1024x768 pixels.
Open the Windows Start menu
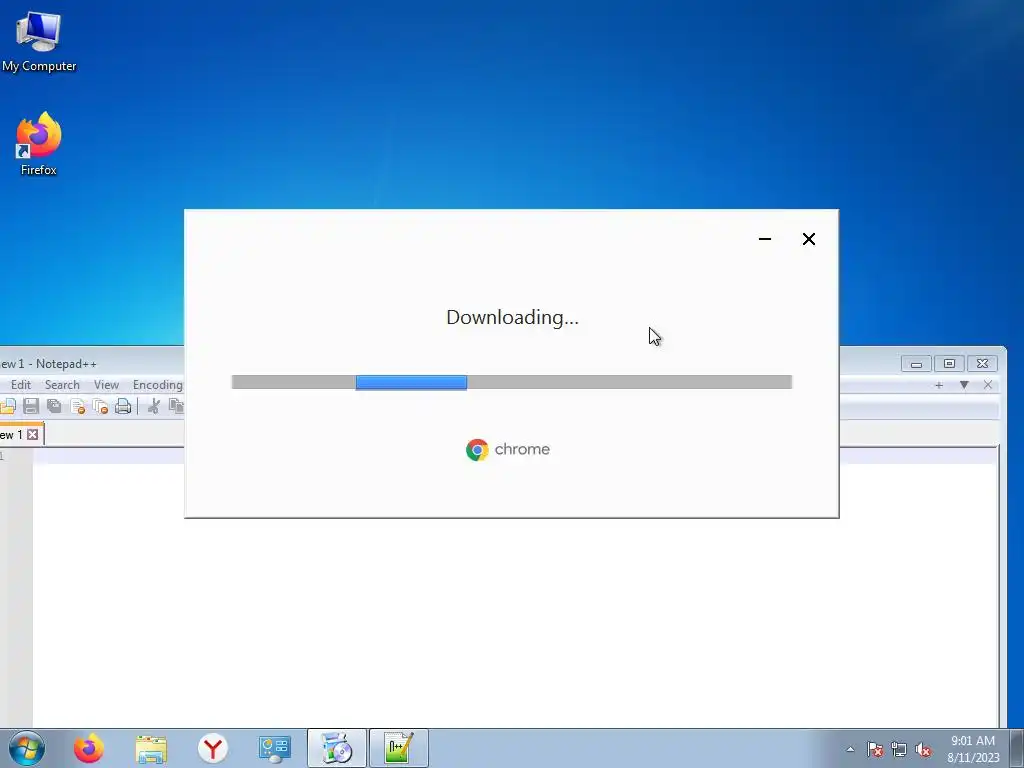coord(27,748)
